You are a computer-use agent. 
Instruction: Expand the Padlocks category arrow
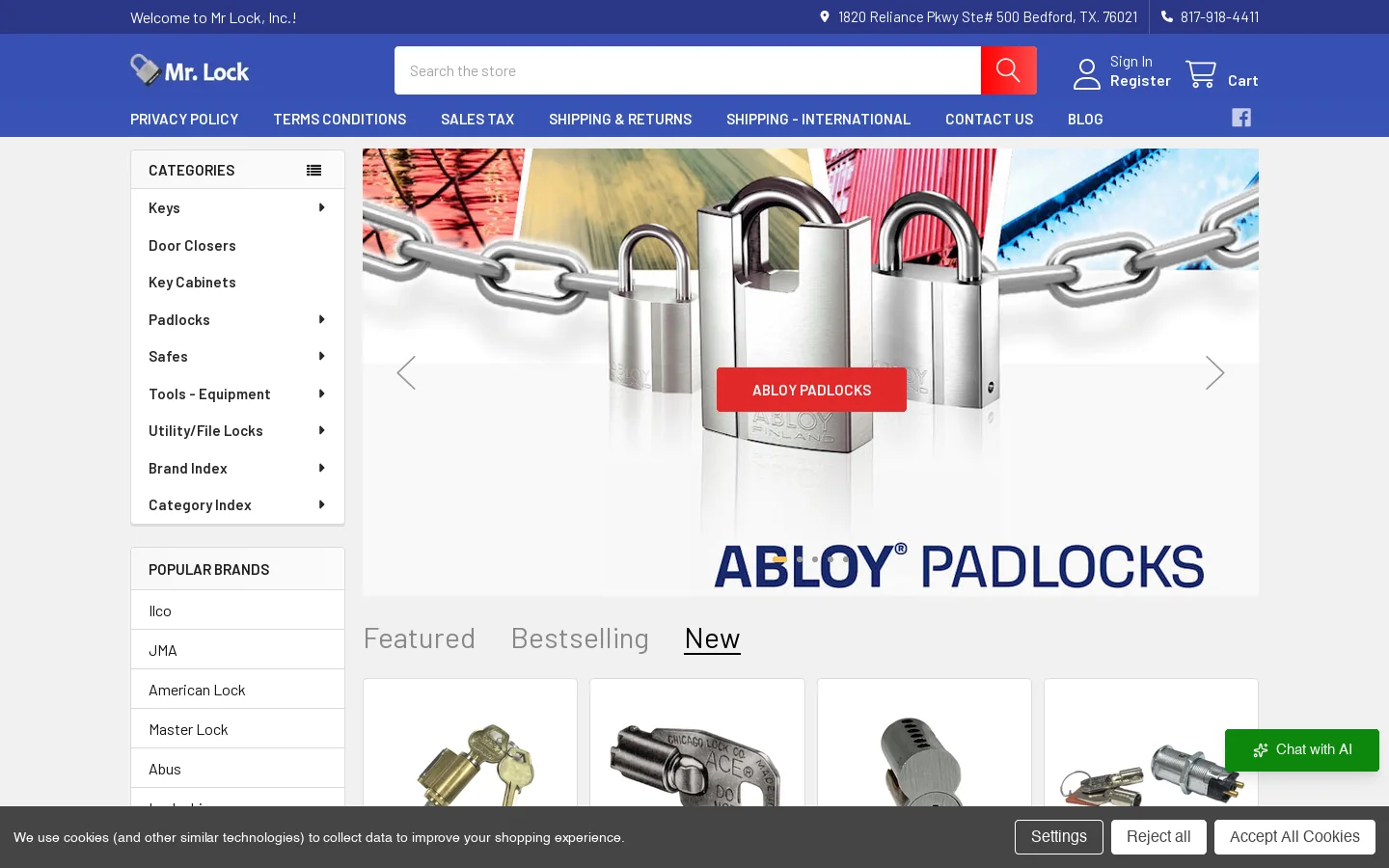point(321,319)
